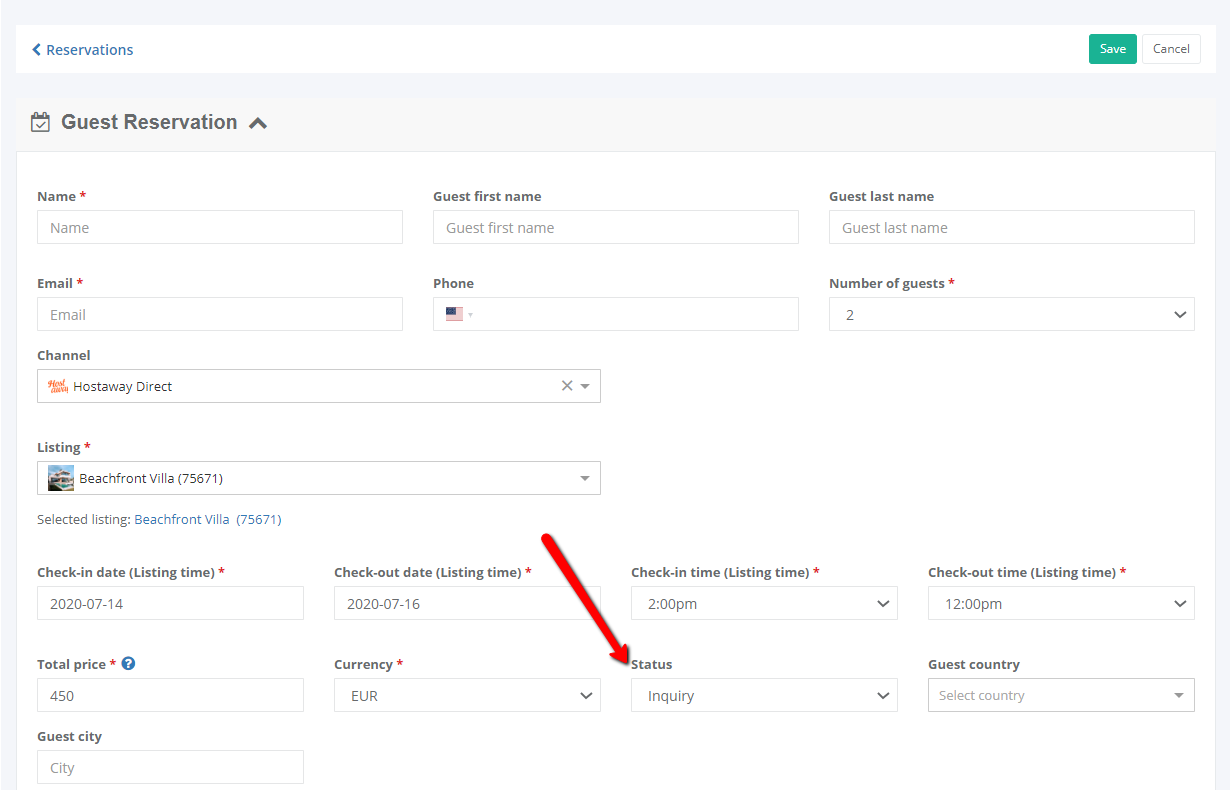Open the Number of guests dropdown

(1011, 314)
